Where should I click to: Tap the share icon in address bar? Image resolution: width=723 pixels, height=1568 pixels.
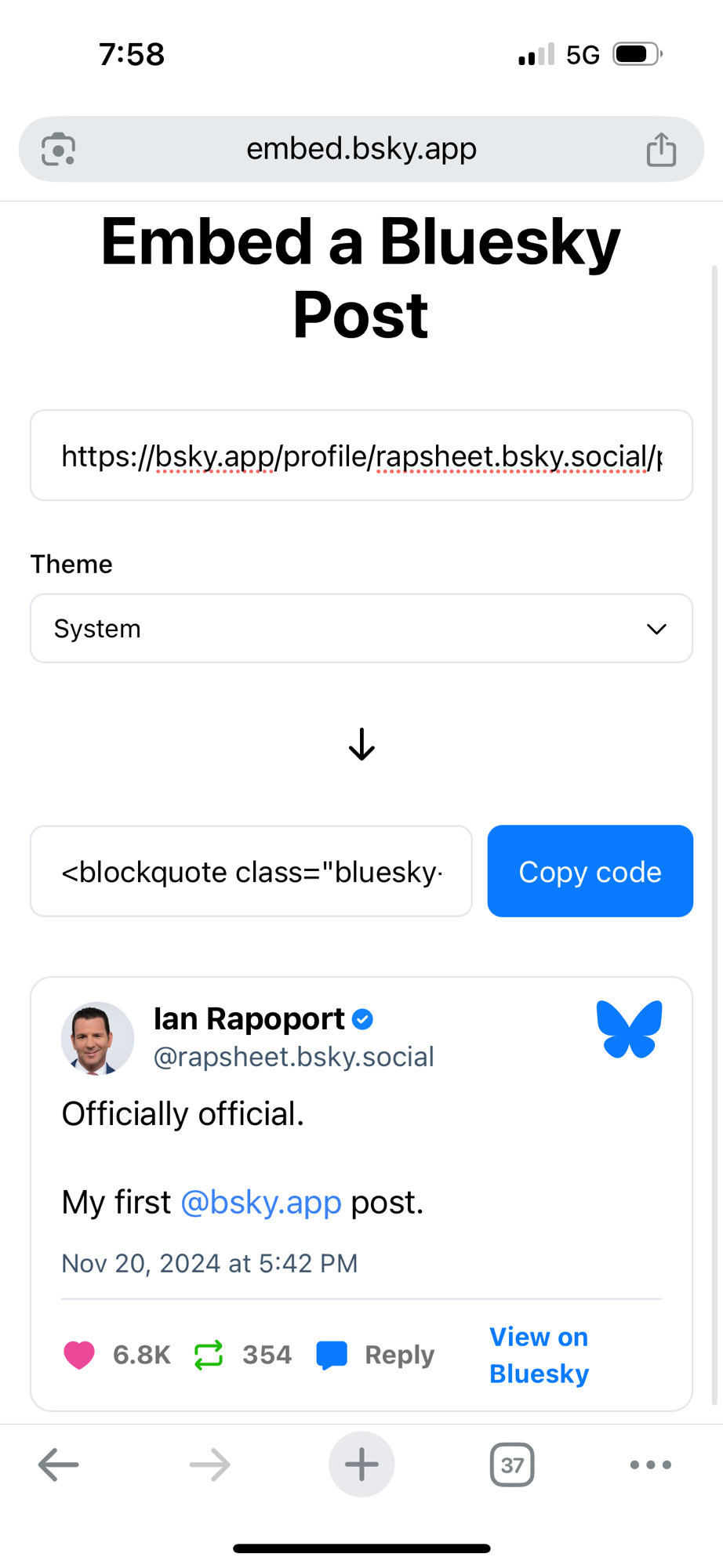point(661,149)
